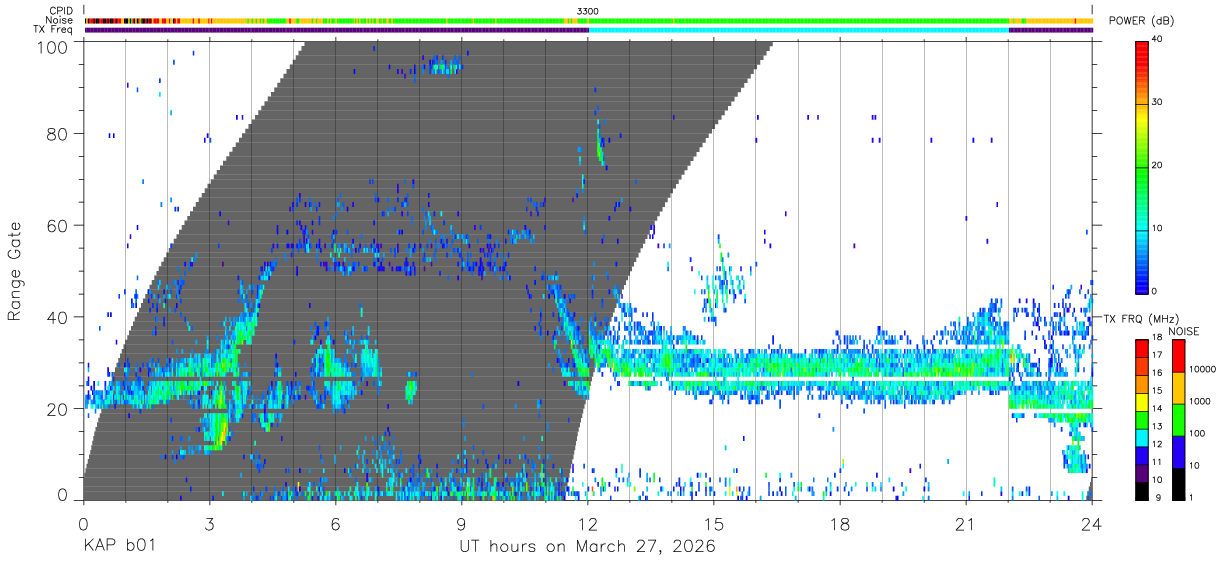This screenshot has height=567, width=1228.
Task: Click the 18 tick on the UT hours axis
Action: [x=840, y=523]
